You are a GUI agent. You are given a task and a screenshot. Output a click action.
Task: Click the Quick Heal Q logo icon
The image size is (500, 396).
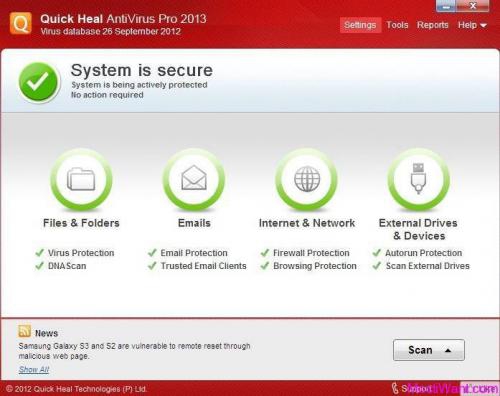pyautogui.click(x=21, y=23)
